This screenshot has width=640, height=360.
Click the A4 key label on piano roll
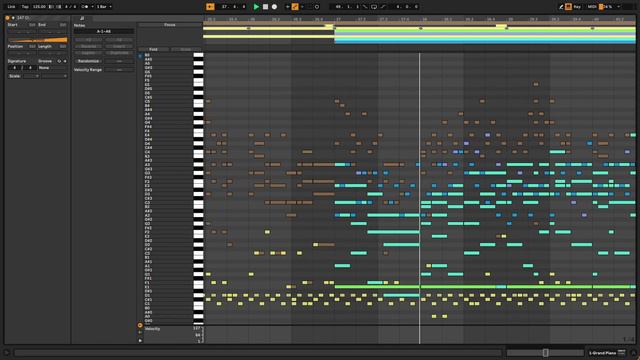click(x=147, y=114)
